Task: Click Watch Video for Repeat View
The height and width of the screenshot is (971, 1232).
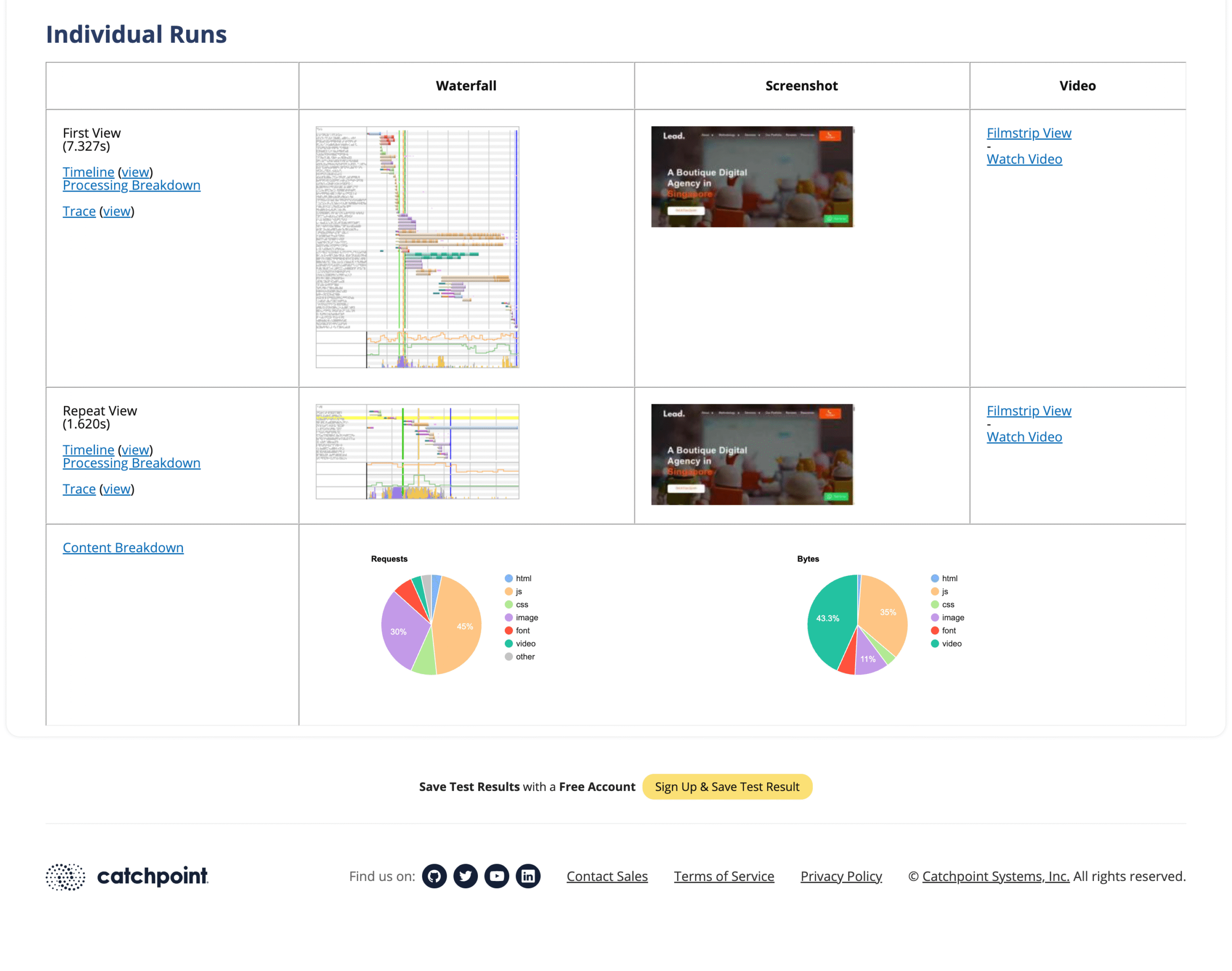Action: pos(1024,436)
